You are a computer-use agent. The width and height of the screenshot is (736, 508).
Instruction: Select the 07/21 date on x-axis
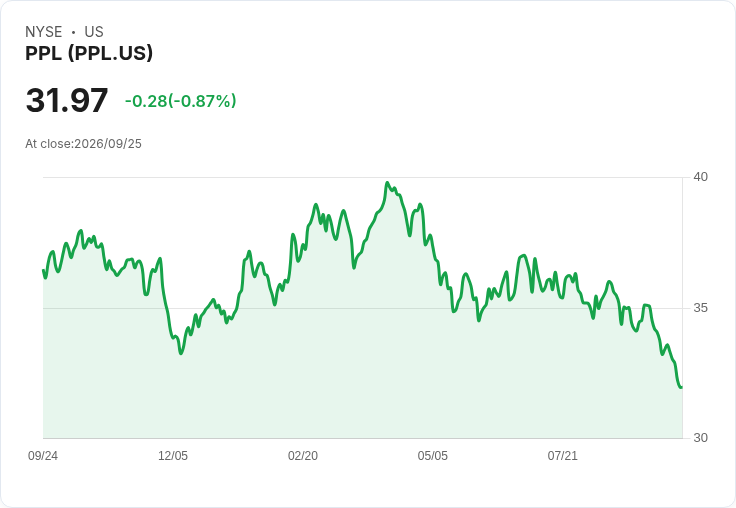click(x=562, y=456)
